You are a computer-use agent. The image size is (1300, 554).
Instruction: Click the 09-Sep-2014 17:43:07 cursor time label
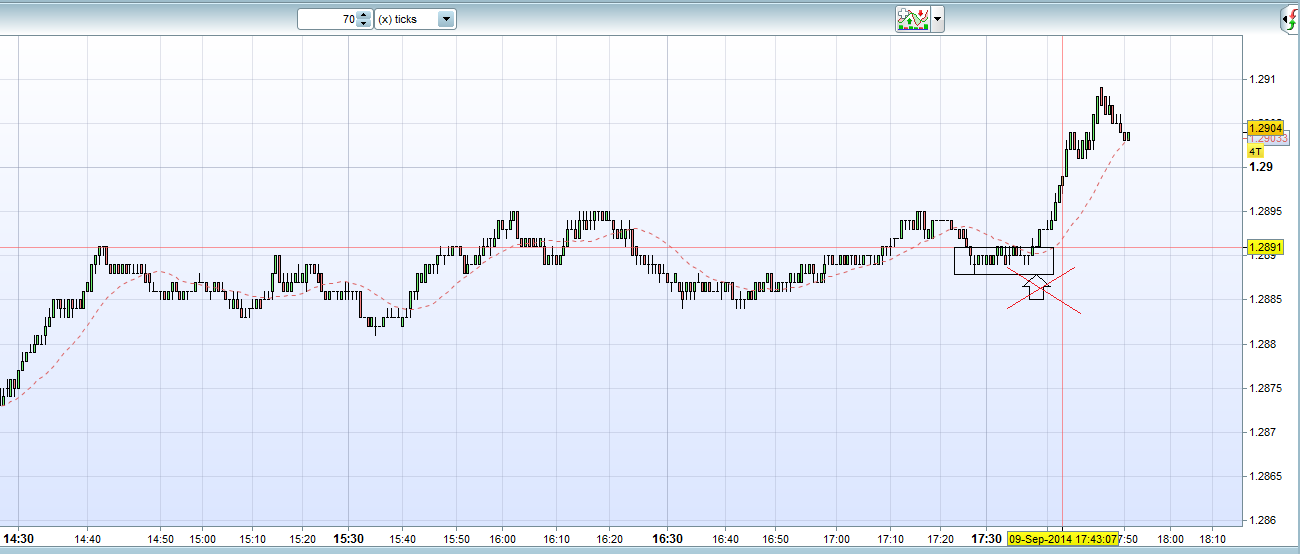pos(1063,537)
